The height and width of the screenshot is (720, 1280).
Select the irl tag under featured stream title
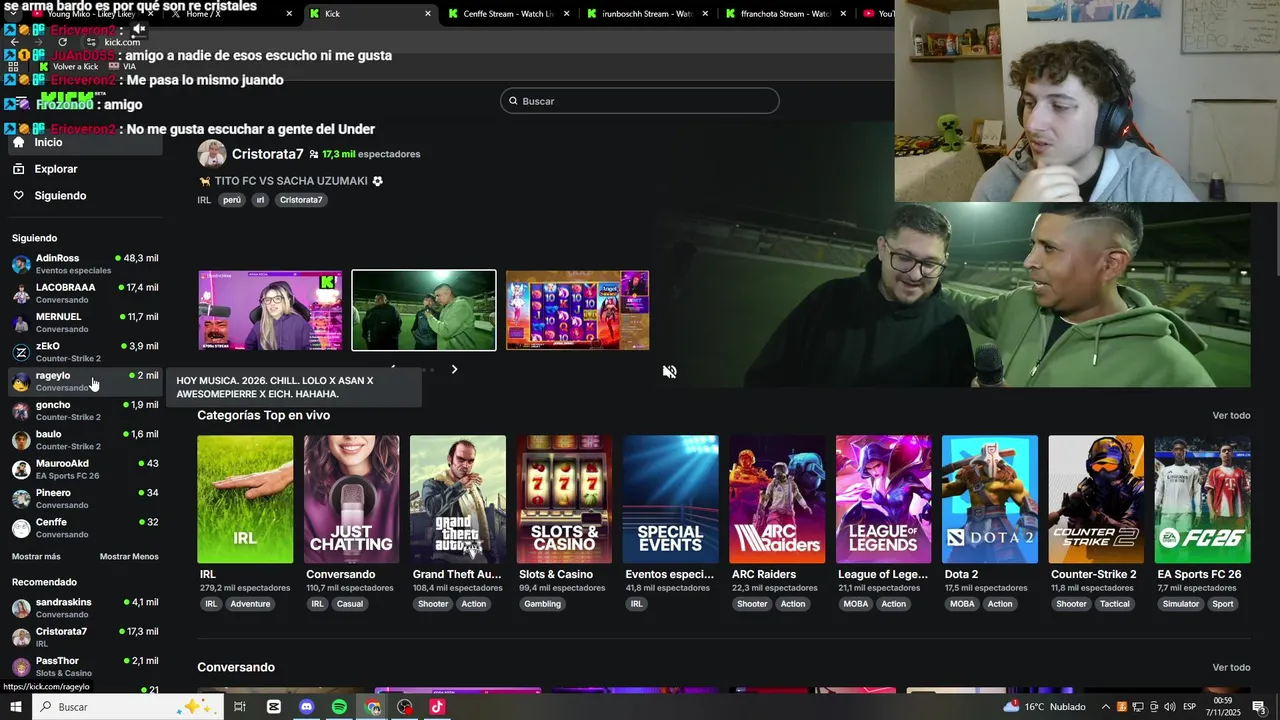[x=260, y=200]
